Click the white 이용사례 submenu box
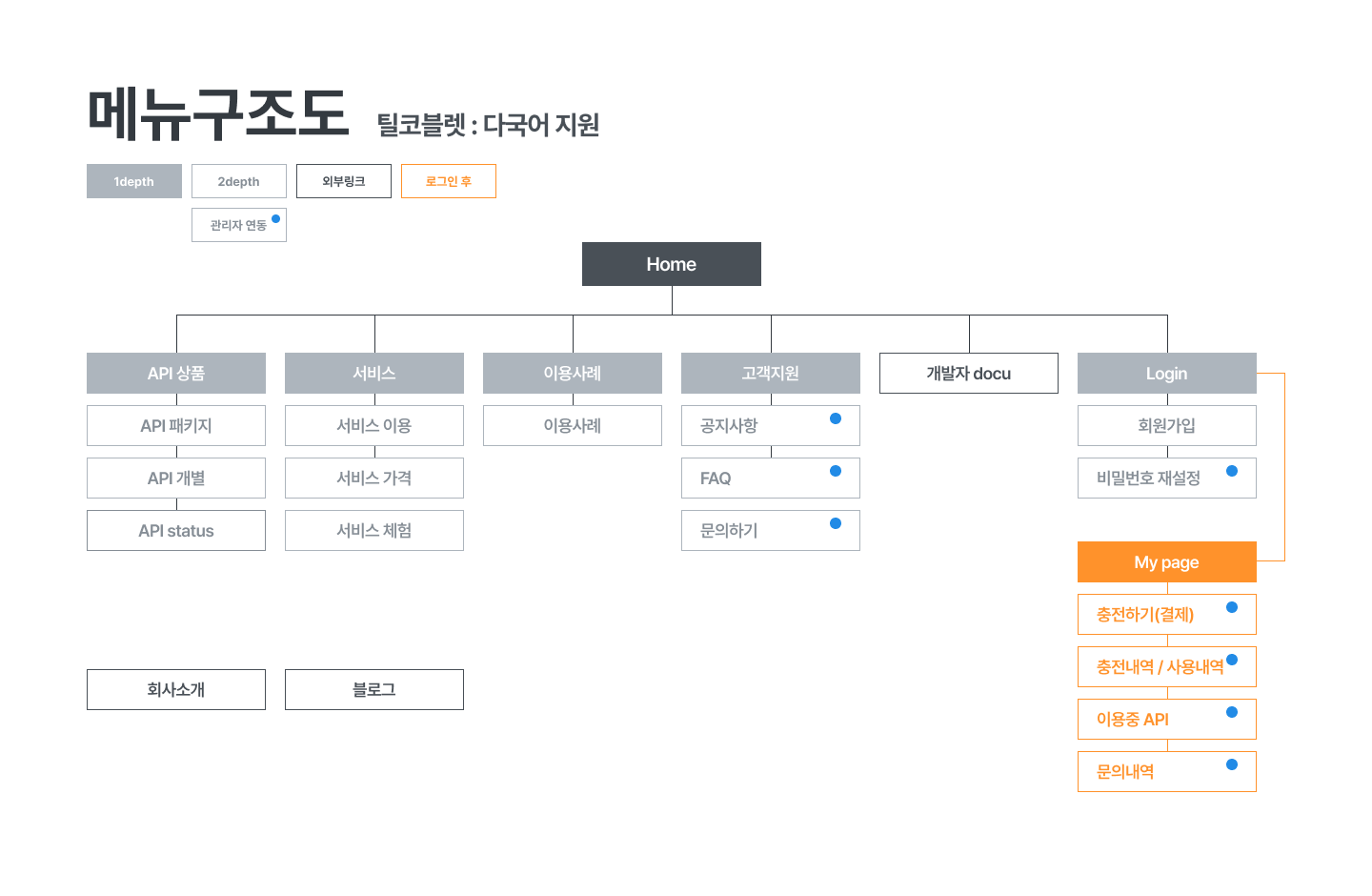 click(573, 426)
